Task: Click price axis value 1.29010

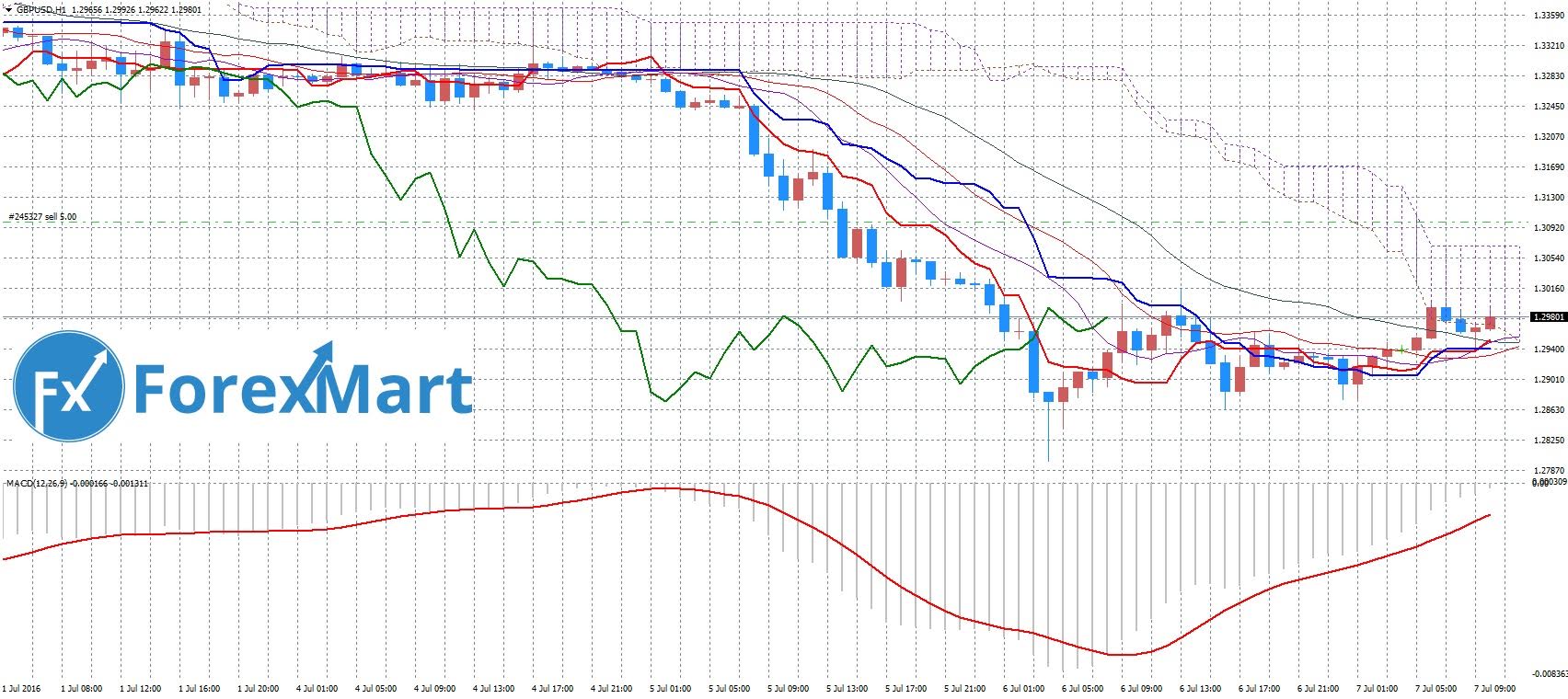Action: coord(1548,380)
